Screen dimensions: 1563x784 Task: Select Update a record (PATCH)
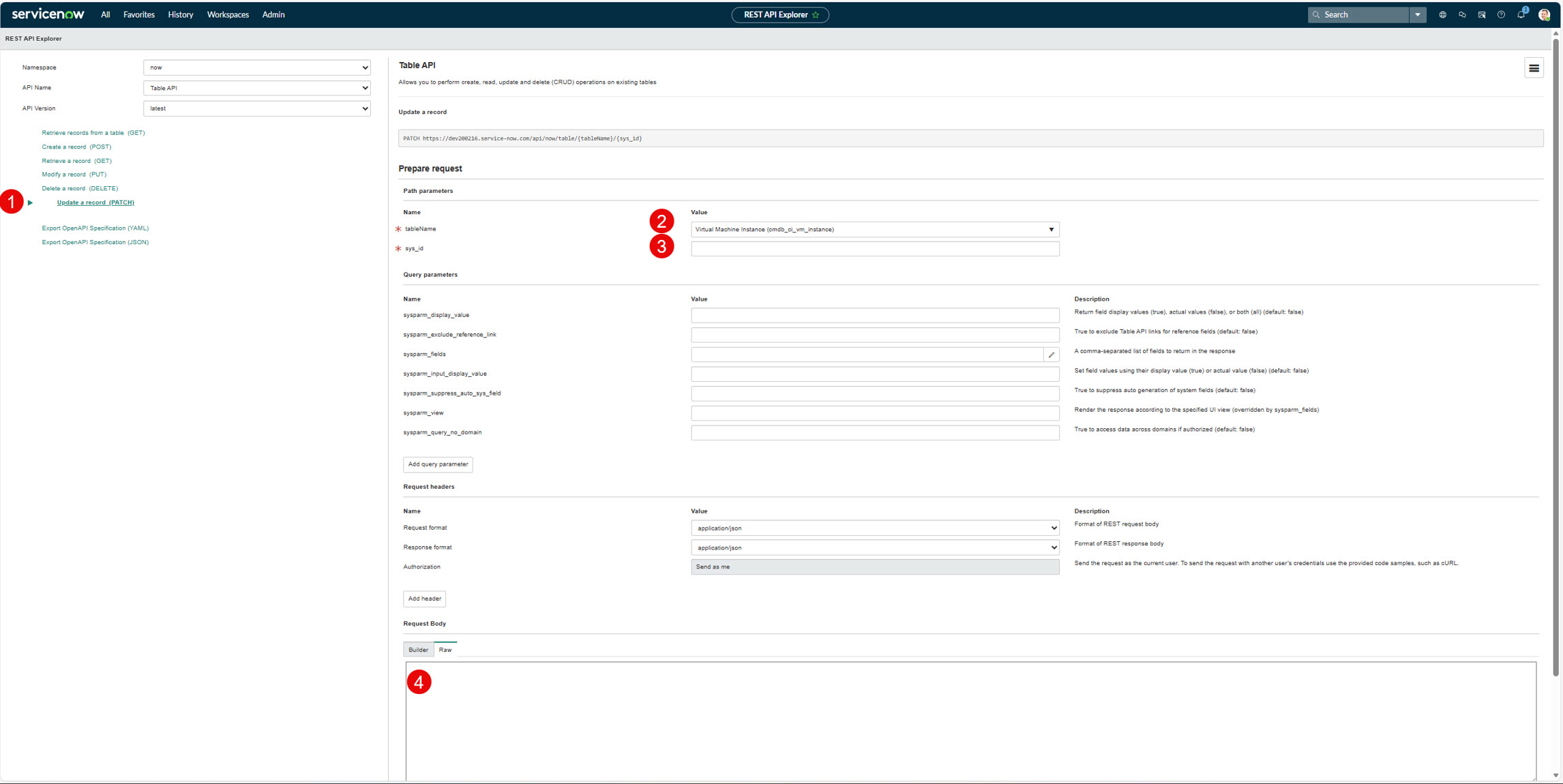[95, 202]
